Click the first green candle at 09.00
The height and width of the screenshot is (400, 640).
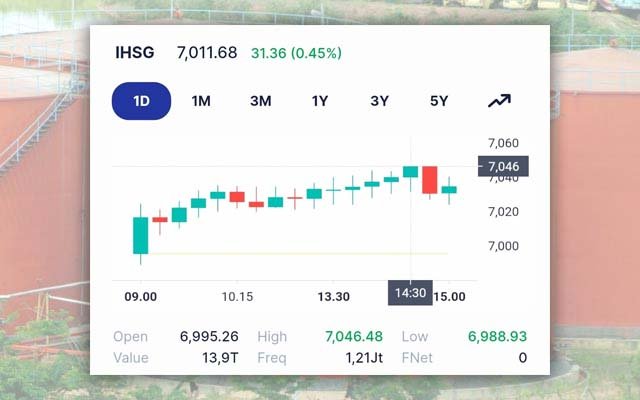pos(140,236)
